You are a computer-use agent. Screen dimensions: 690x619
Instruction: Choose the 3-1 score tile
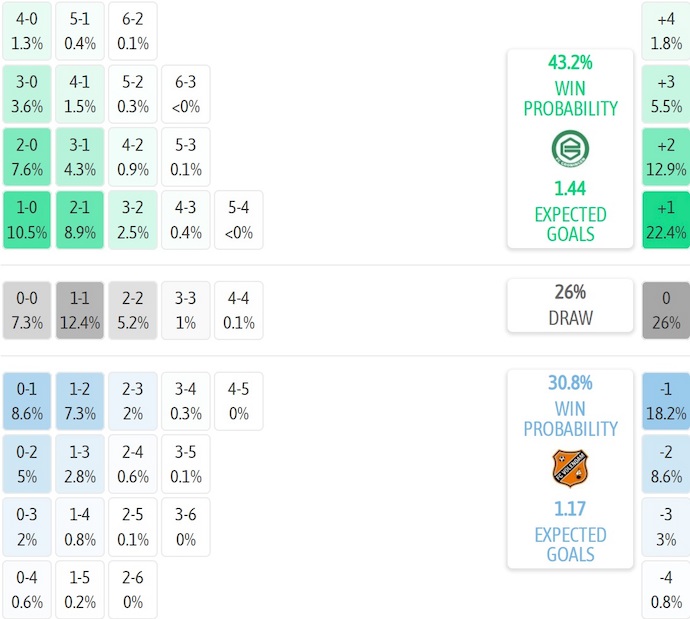pyautogui.click(x=80, y=157)
